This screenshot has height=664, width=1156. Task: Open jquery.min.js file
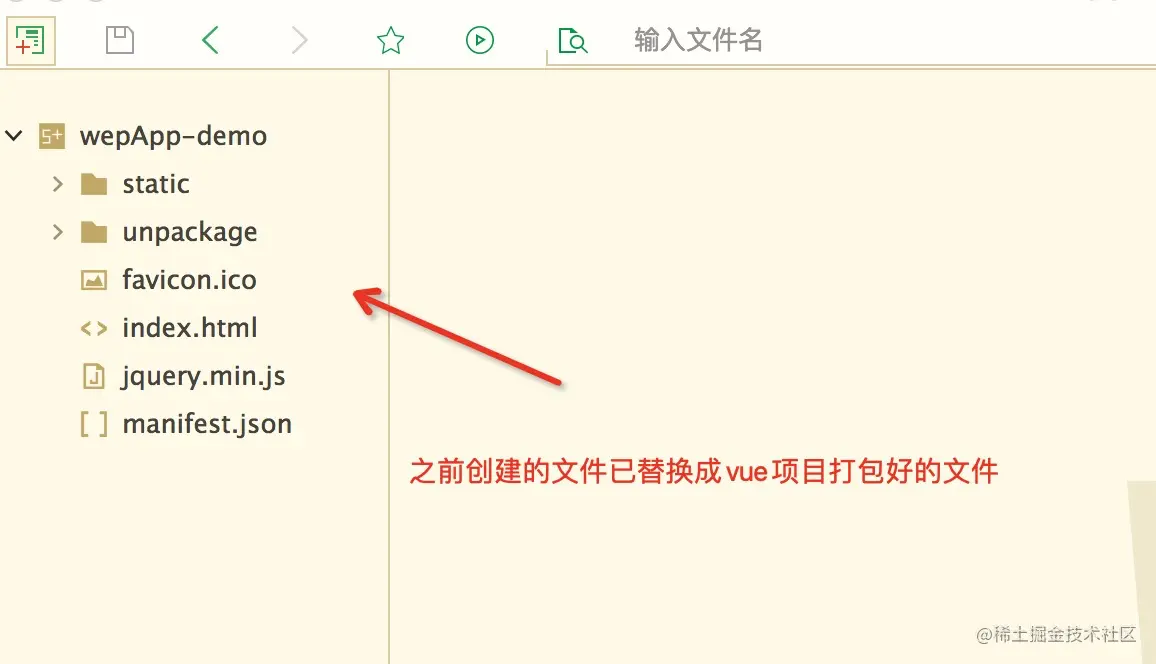click(203, 376)
